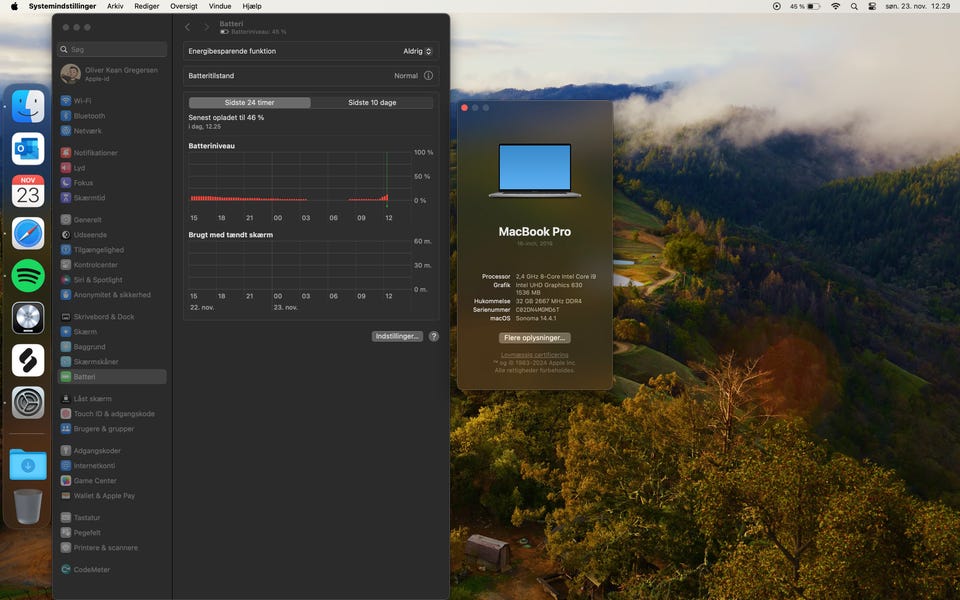Switch to Sidste 10 dage tab
This screenshot has width=960, height=600.
pyautogui.click(x=372, y=103)
